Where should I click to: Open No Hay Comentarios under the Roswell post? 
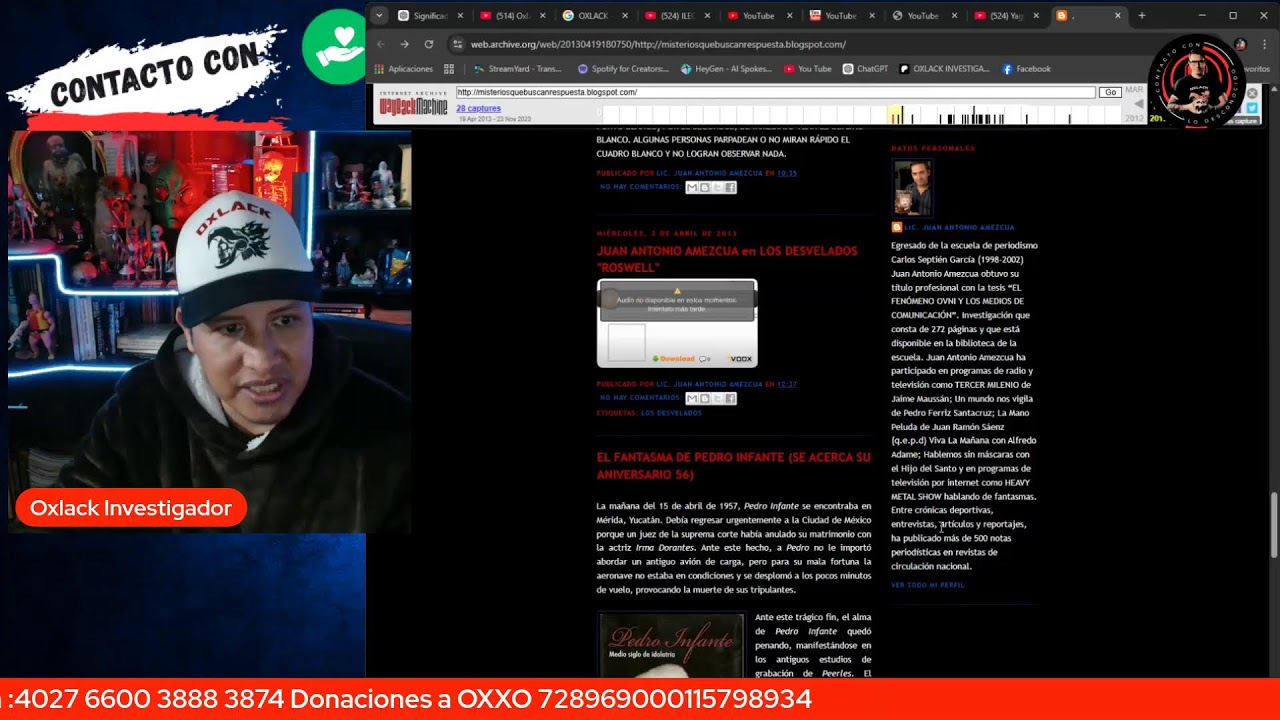(x=640, y=398)
